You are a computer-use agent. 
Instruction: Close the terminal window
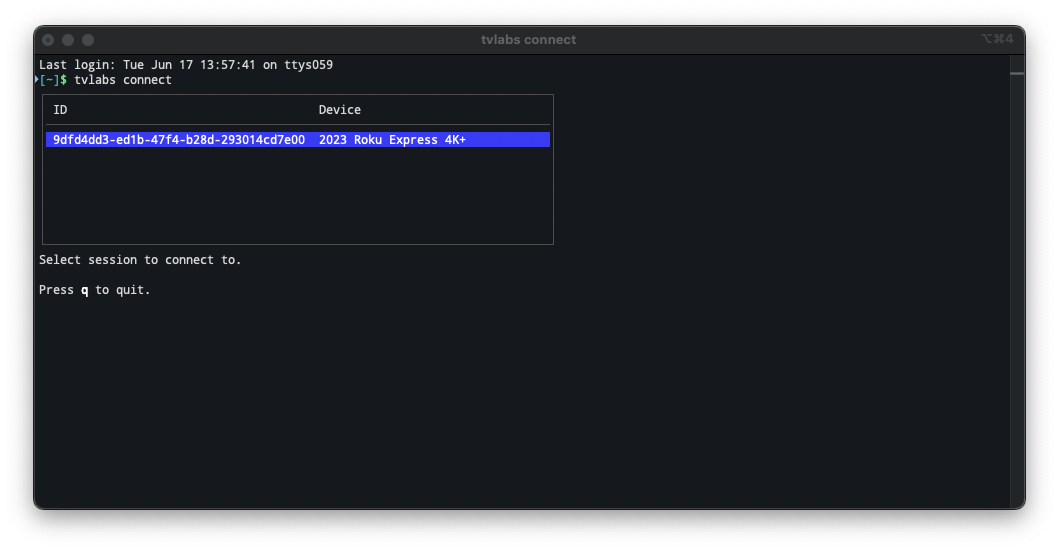pyautogui.click(x=48, y=40)
